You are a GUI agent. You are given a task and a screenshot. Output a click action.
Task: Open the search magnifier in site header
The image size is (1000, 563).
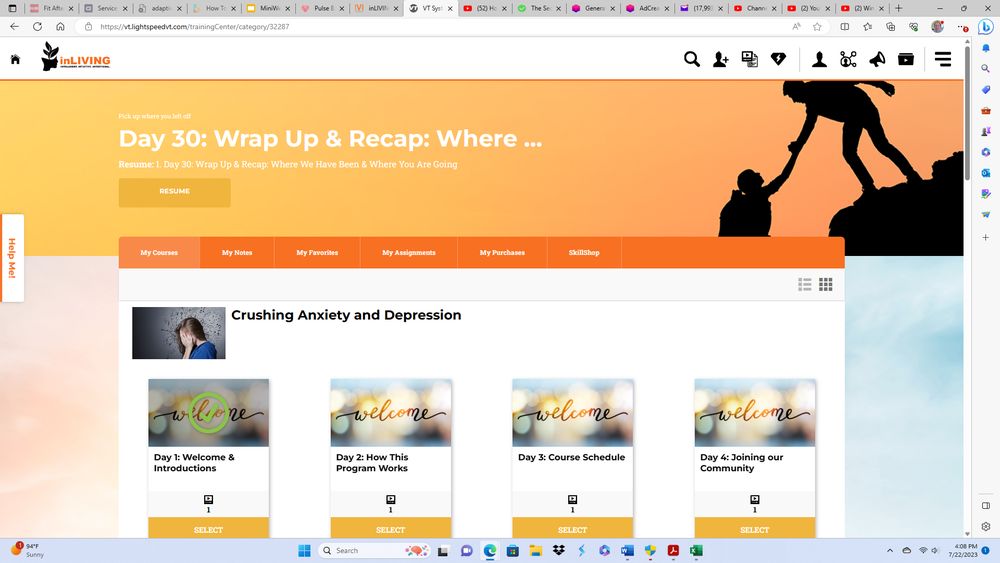pyautogui.click(x=692, y=60)
